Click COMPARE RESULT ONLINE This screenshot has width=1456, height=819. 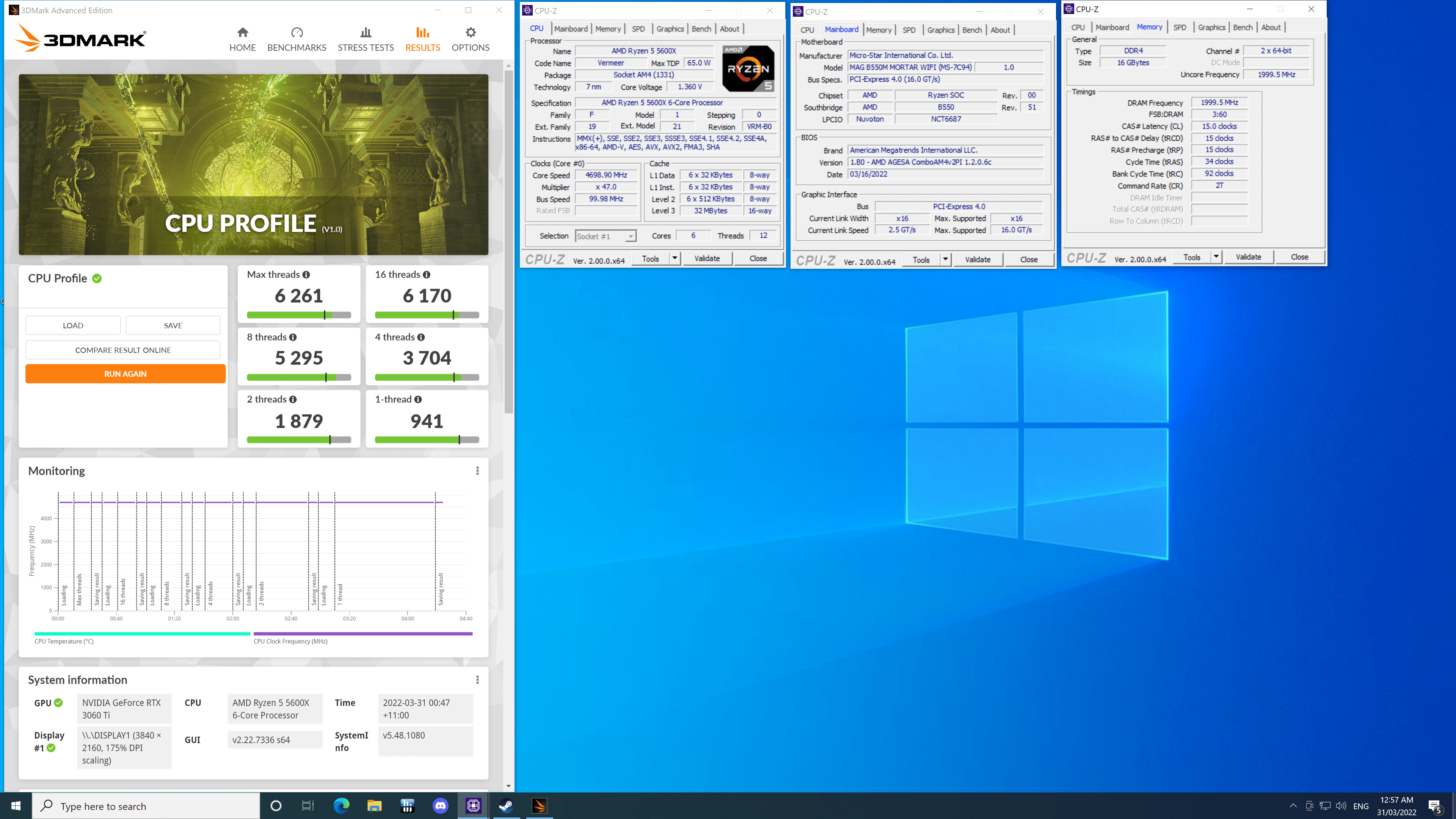pos(122,350)
